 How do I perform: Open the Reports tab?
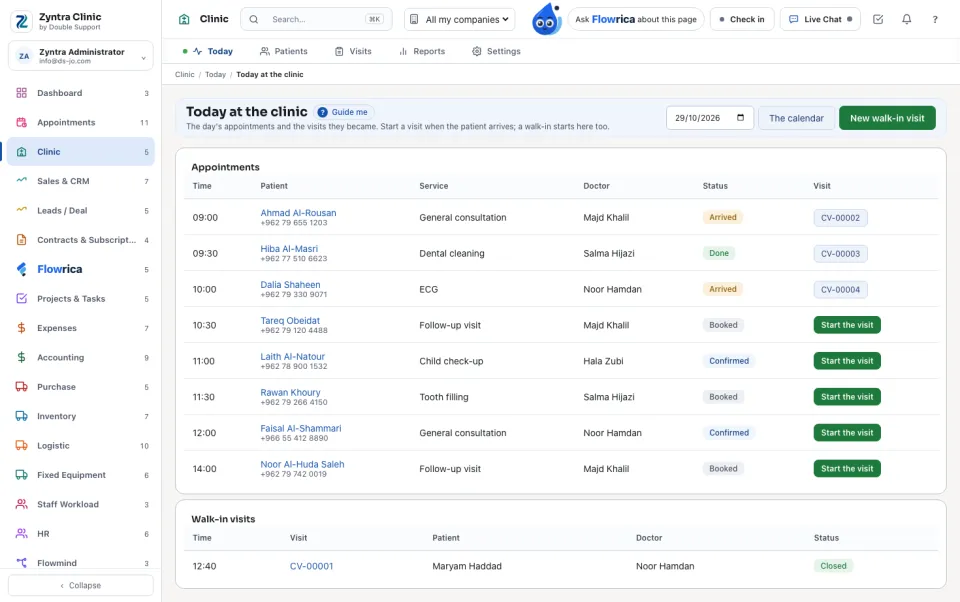pos(422,51)
